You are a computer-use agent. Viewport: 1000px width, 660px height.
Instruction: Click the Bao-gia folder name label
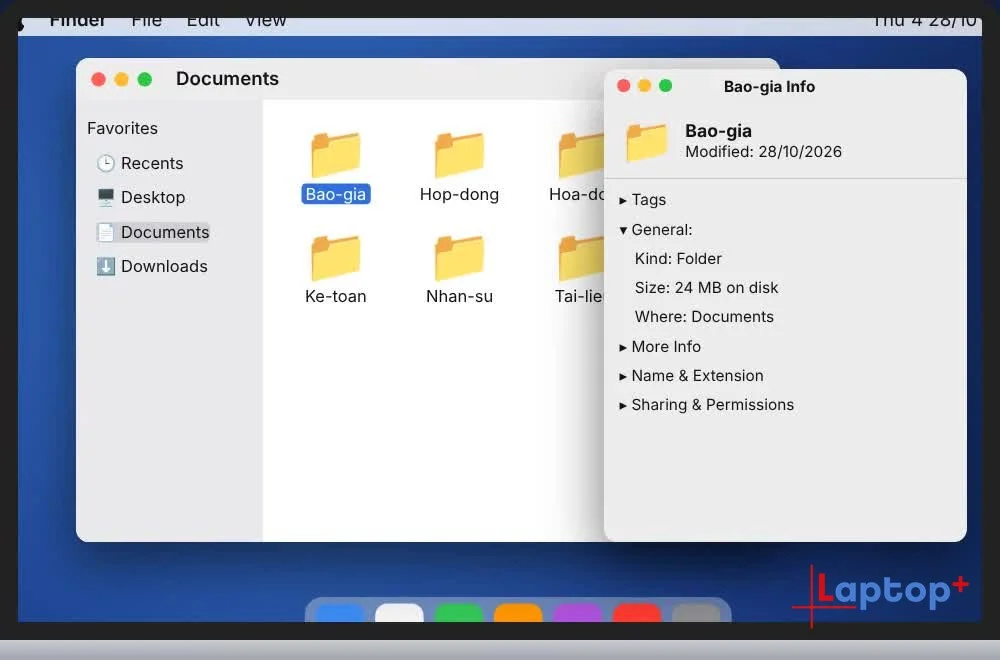tap(335, 194)
